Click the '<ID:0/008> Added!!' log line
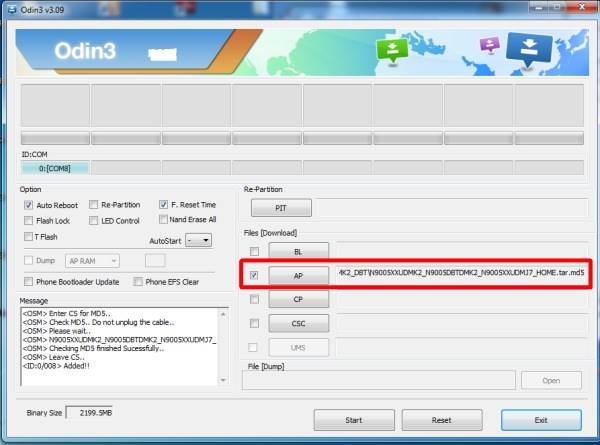This screenshot has height=445, width=600. point(56,366)
